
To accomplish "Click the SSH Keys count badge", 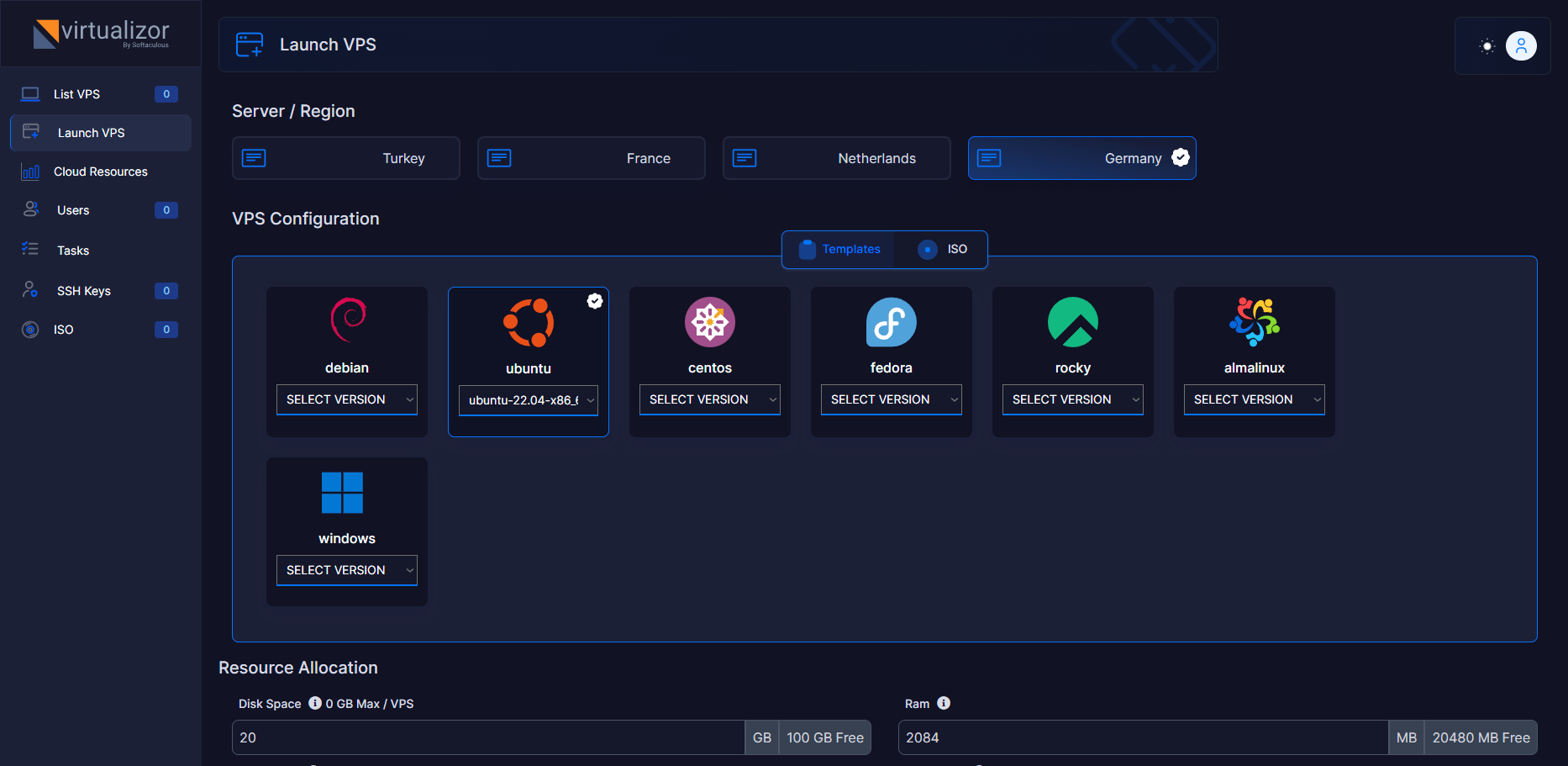I will tap(166, 291).
